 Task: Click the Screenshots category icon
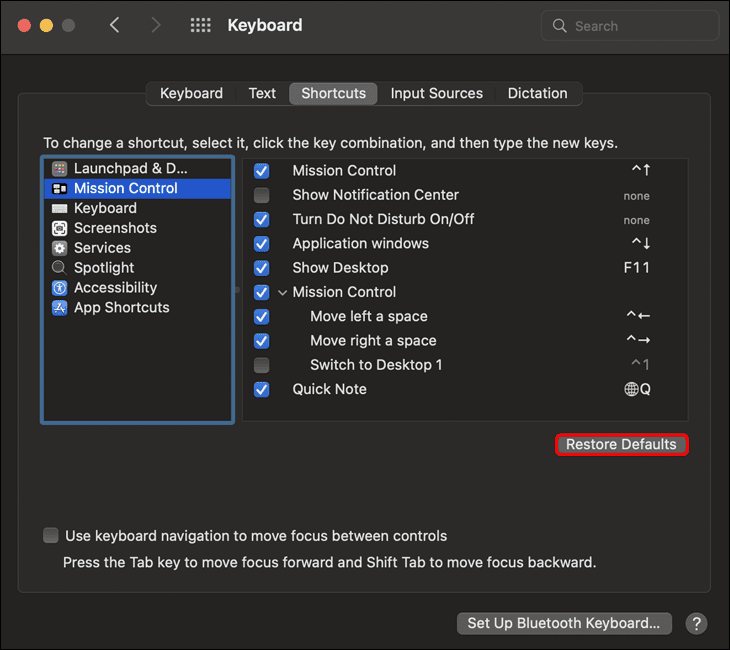pyautogui.click(x=59, y=228)
